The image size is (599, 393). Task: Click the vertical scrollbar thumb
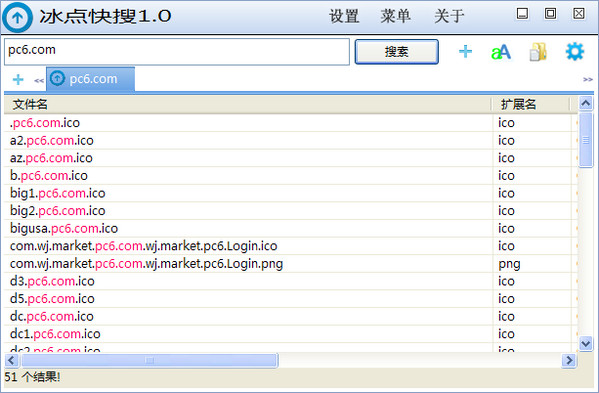(x=585, y=140)
